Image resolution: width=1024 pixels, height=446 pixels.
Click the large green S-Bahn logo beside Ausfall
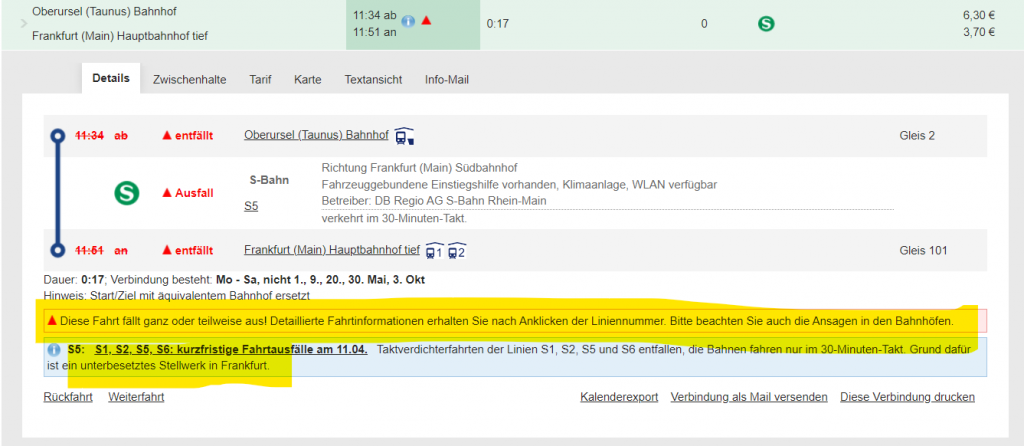coord(127,193)
